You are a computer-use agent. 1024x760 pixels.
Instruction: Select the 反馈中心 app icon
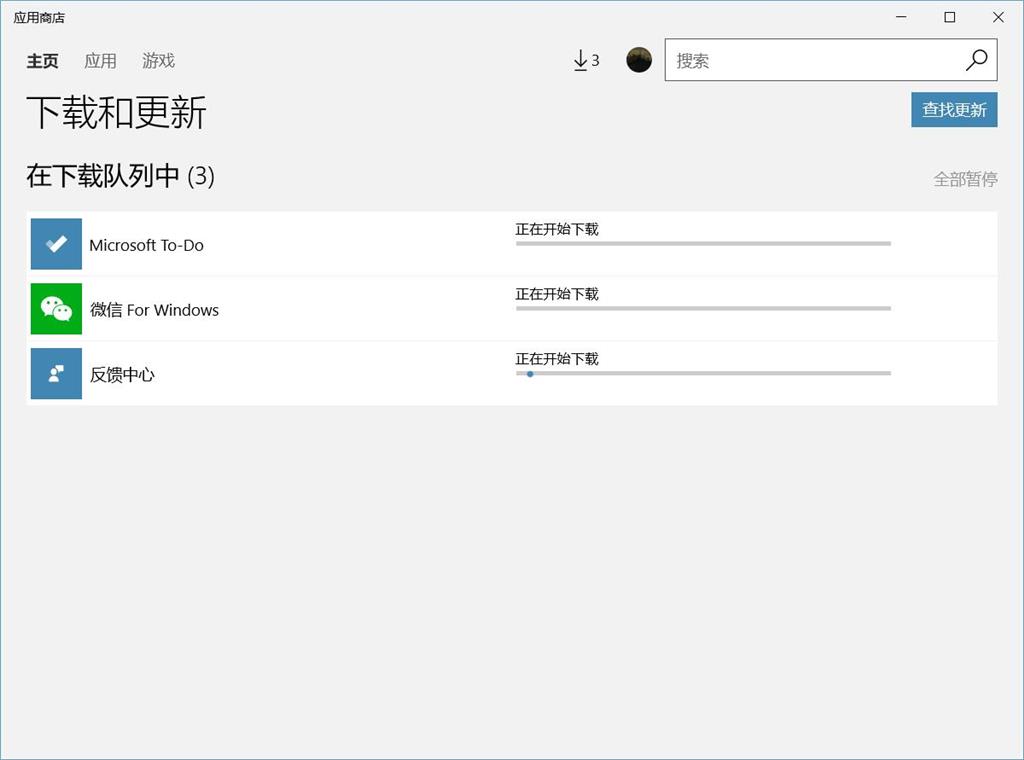pos(56,373)
